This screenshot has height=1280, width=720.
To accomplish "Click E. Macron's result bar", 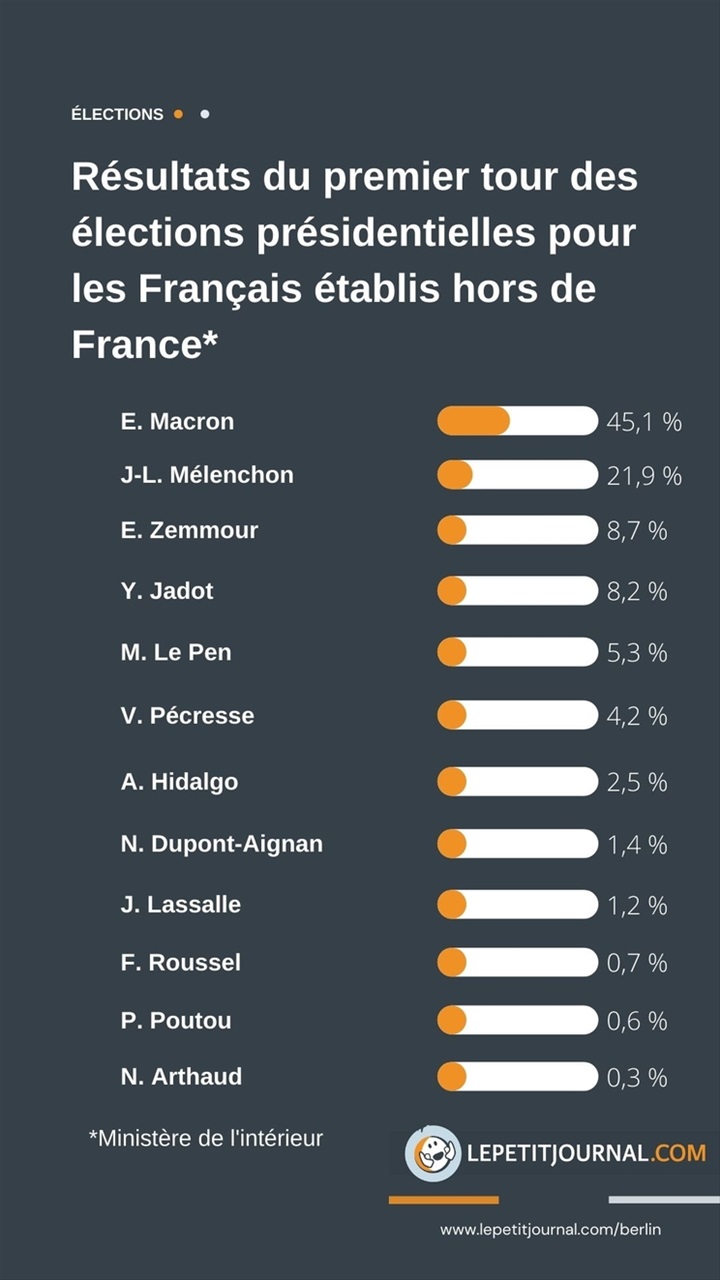I will [517, 421].
